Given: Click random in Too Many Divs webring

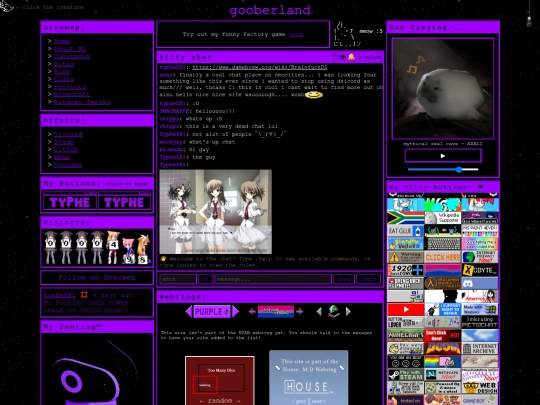Looking at the screenshot, I should click(x=220, y=401).
